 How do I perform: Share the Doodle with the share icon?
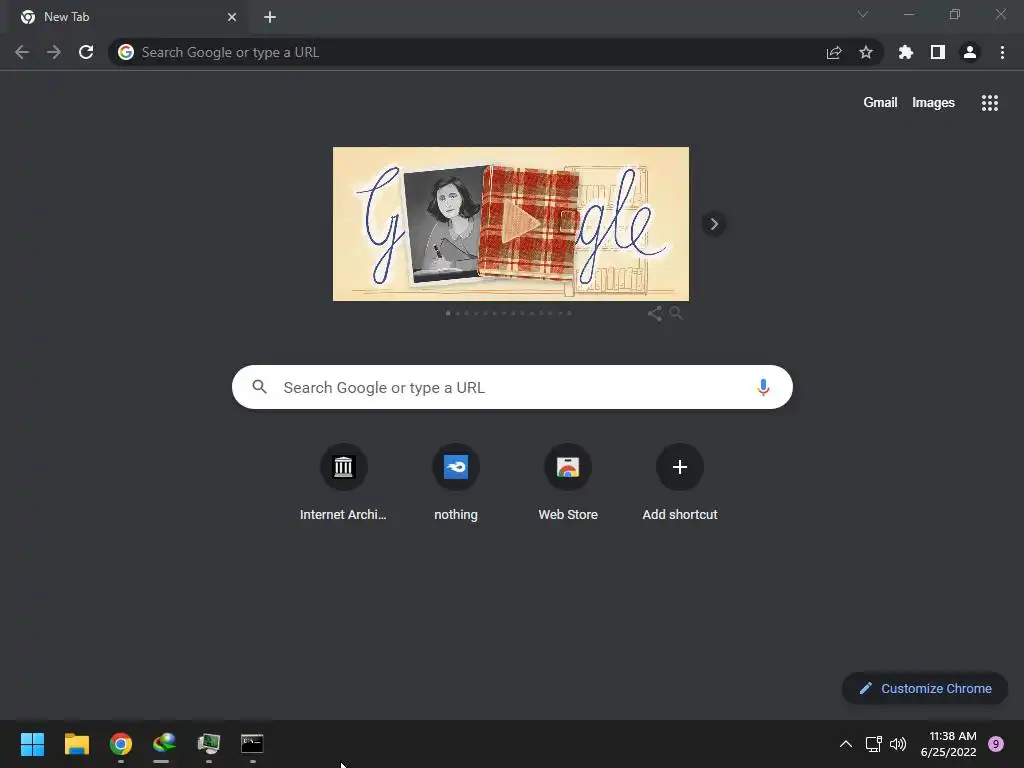(x=654, y=313)
